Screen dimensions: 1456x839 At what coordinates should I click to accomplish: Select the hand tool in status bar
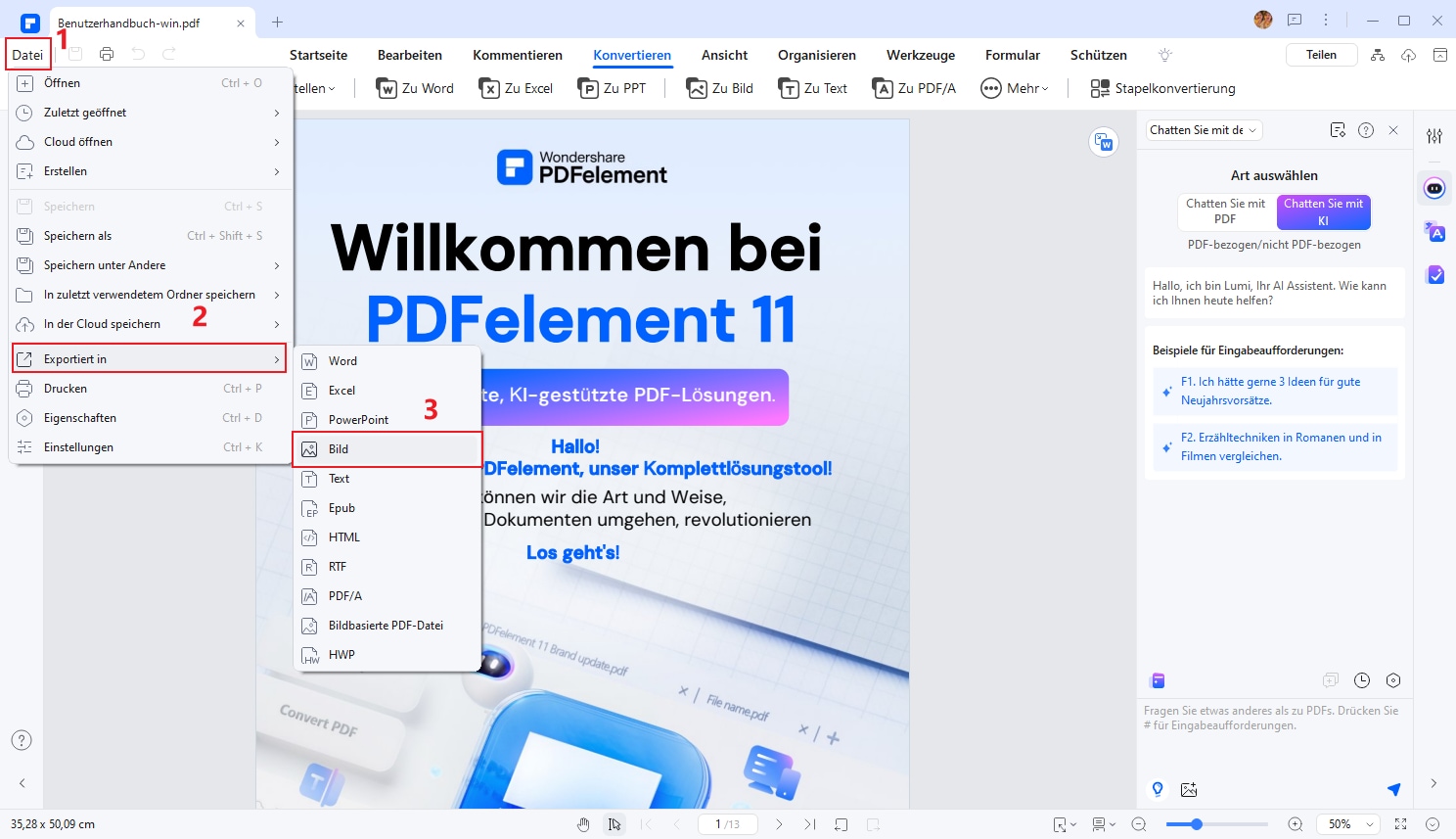coord(584,824)
